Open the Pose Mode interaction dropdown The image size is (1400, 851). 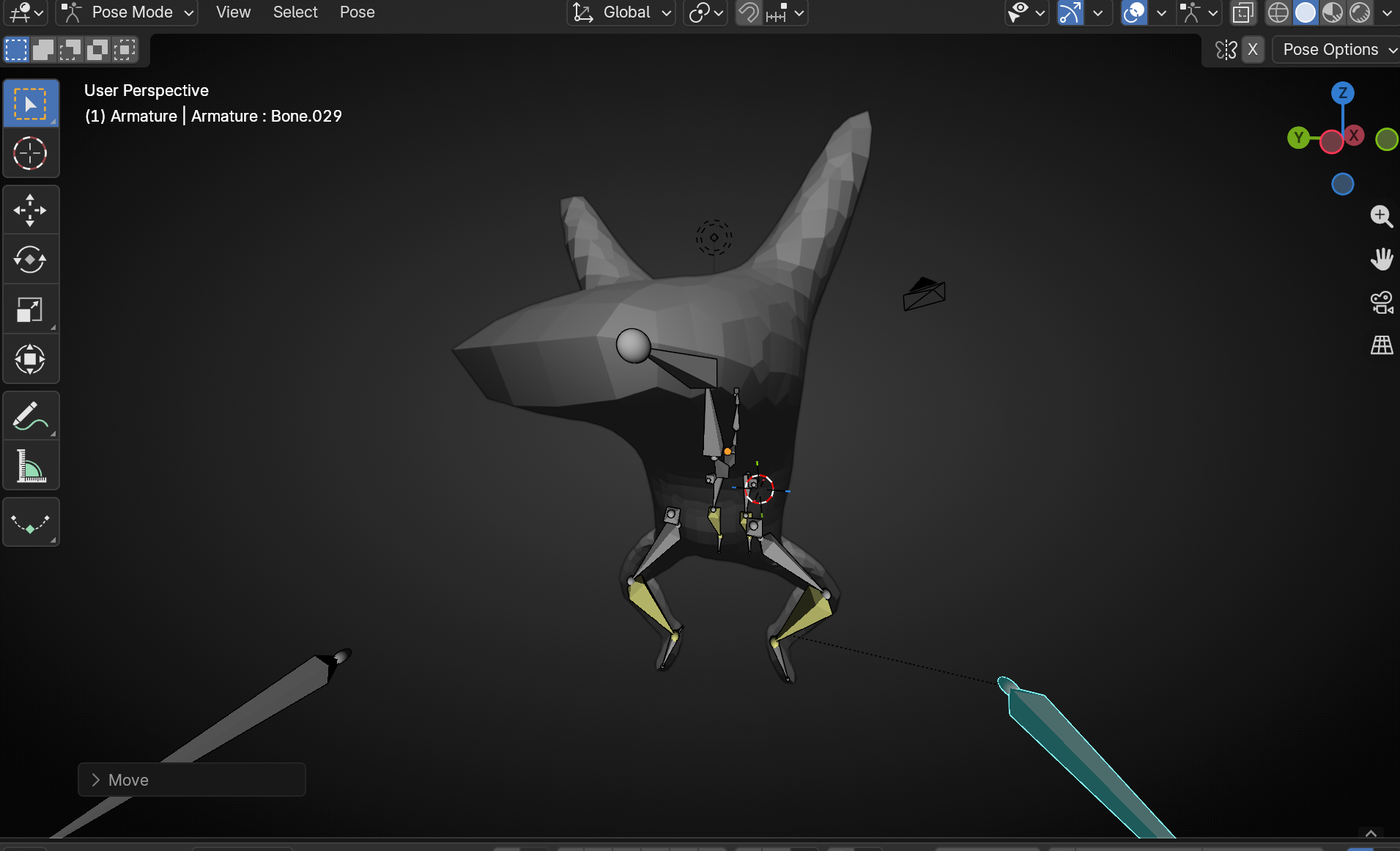coord(127,12)
